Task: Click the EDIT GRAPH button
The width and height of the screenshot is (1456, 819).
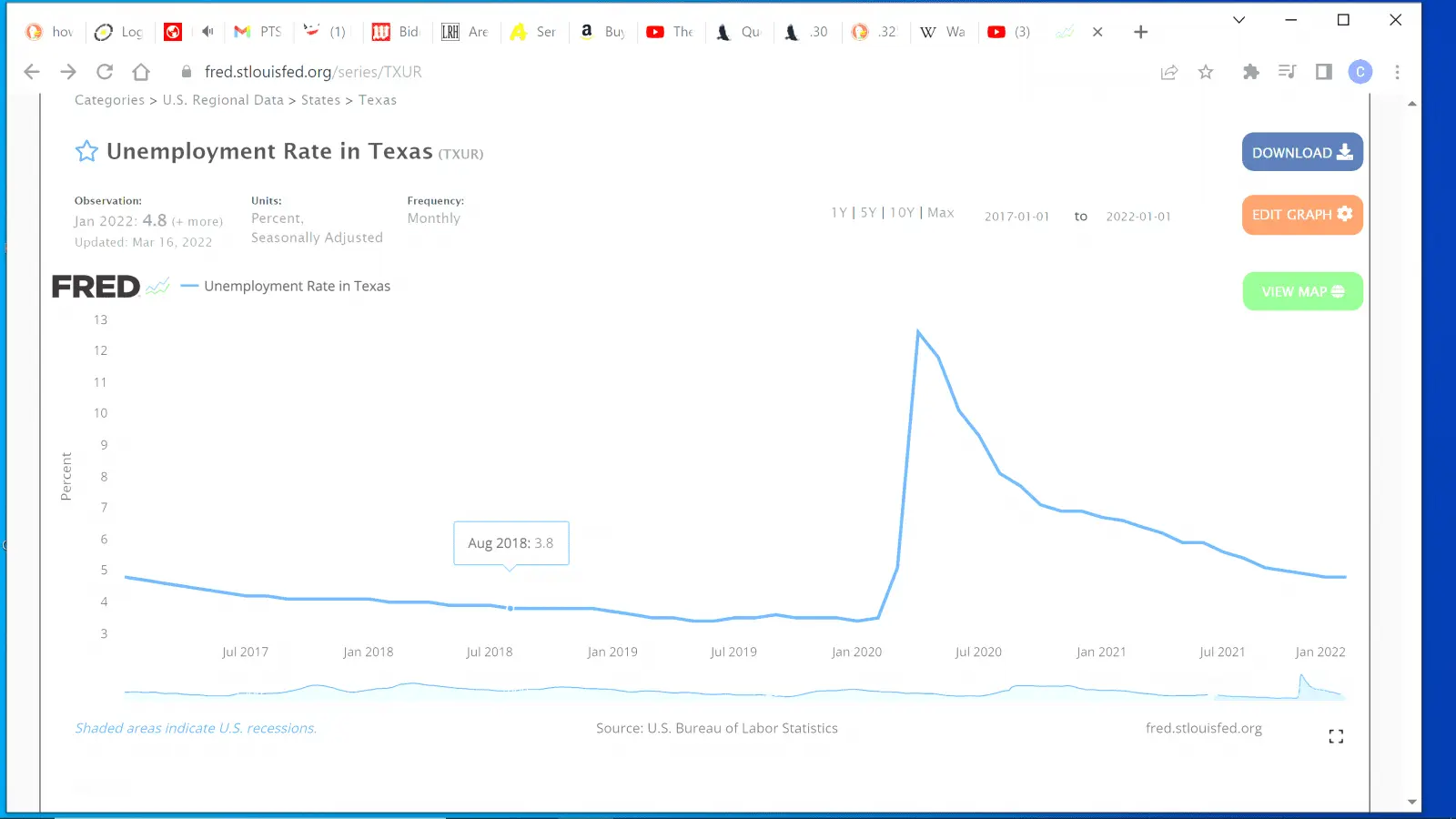Action: 1301,215
